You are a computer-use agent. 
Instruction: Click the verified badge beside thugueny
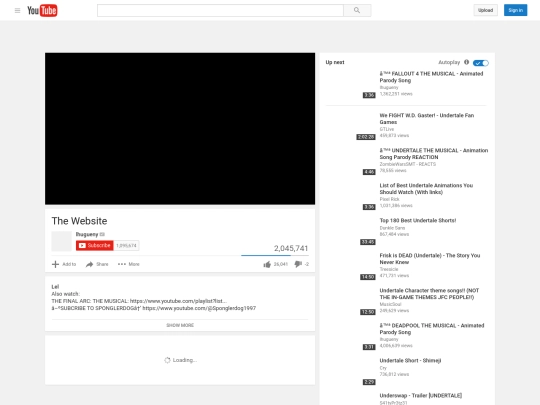click(x=102, y=235)
